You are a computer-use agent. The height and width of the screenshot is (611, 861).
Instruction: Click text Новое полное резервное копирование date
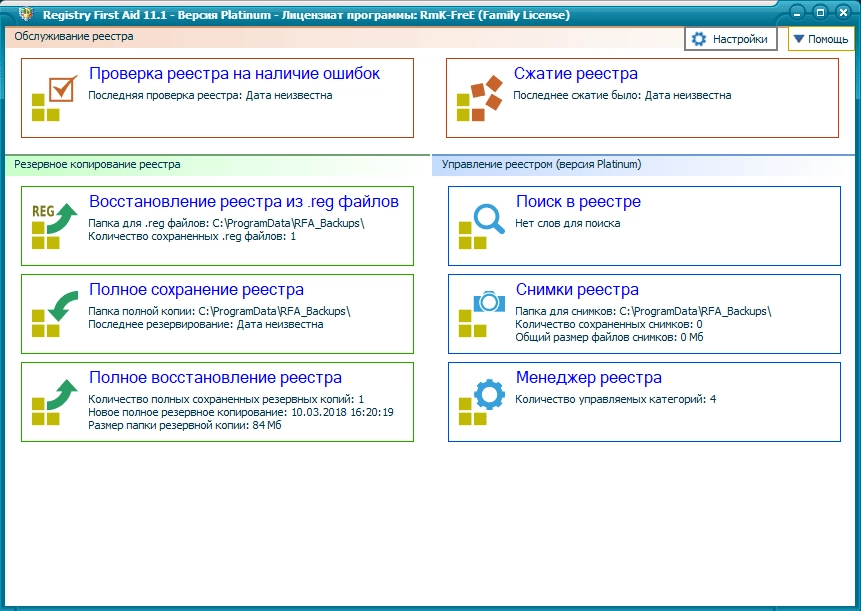pyautogui.click(x=241, y=412)
